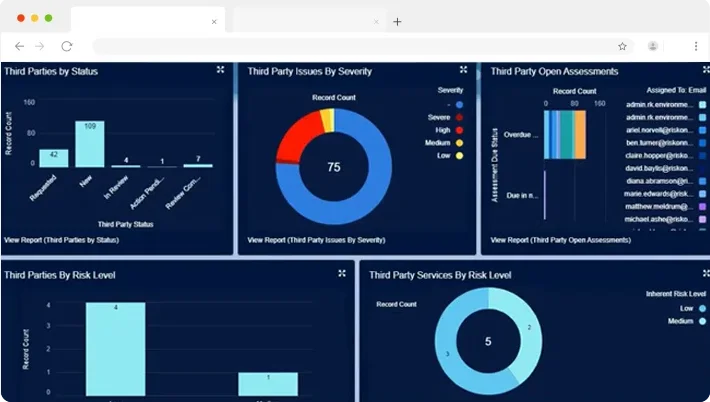
Task: Open the browser profile avatar icon
Action: pyautogui.click(x=653, y=46)
